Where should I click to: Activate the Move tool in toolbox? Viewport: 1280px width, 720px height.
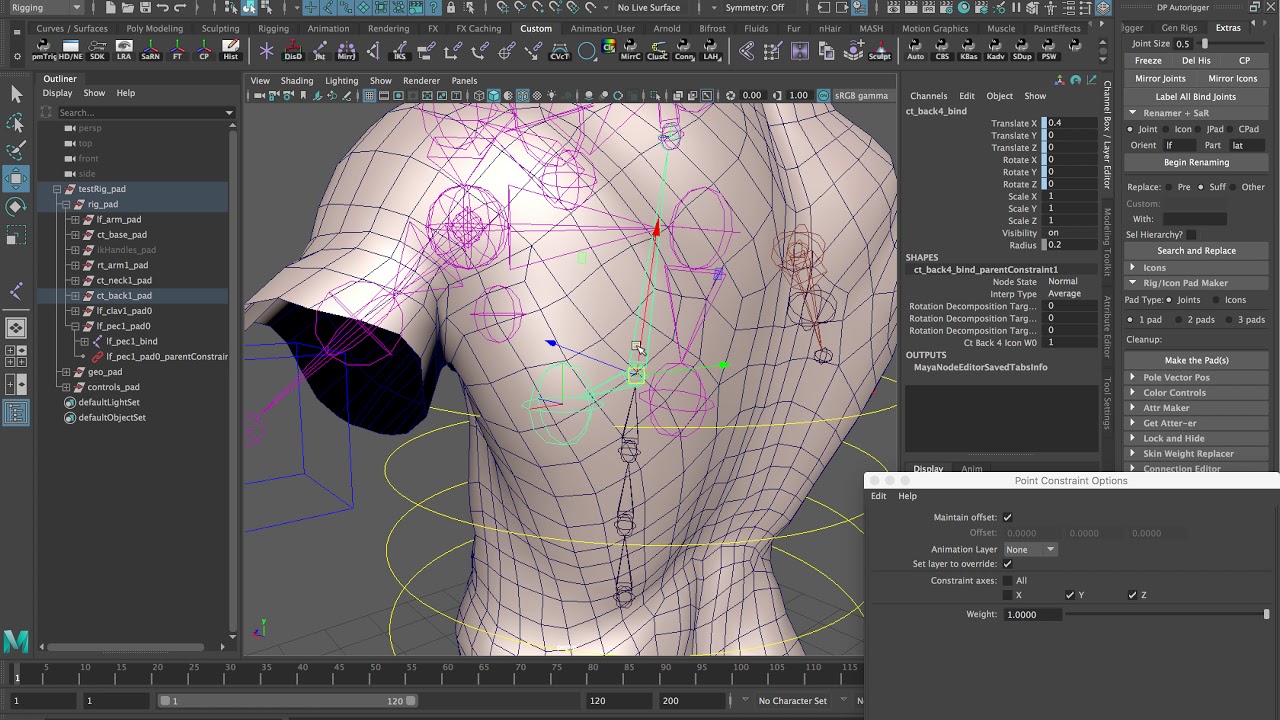pyautogui.click(x=16, y=179)
